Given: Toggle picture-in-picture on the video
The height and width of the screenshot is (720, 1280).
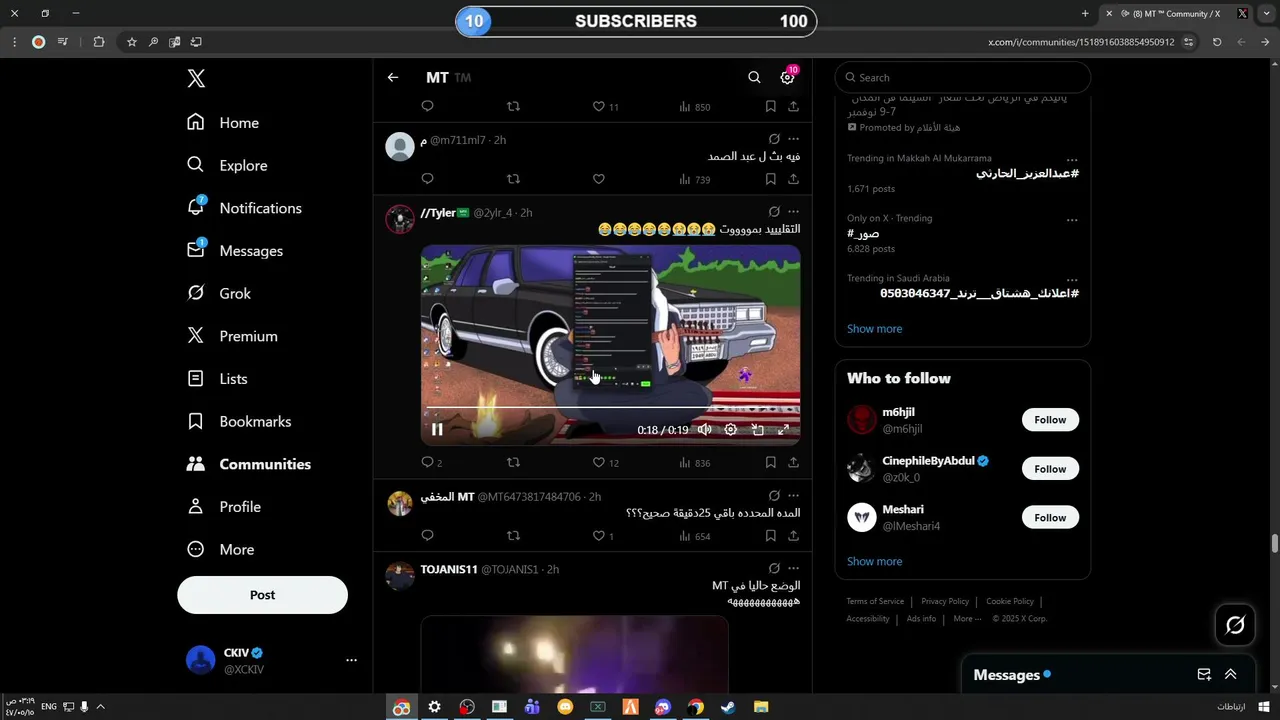Looking at the screenshot, I should [x=757, y=429].
